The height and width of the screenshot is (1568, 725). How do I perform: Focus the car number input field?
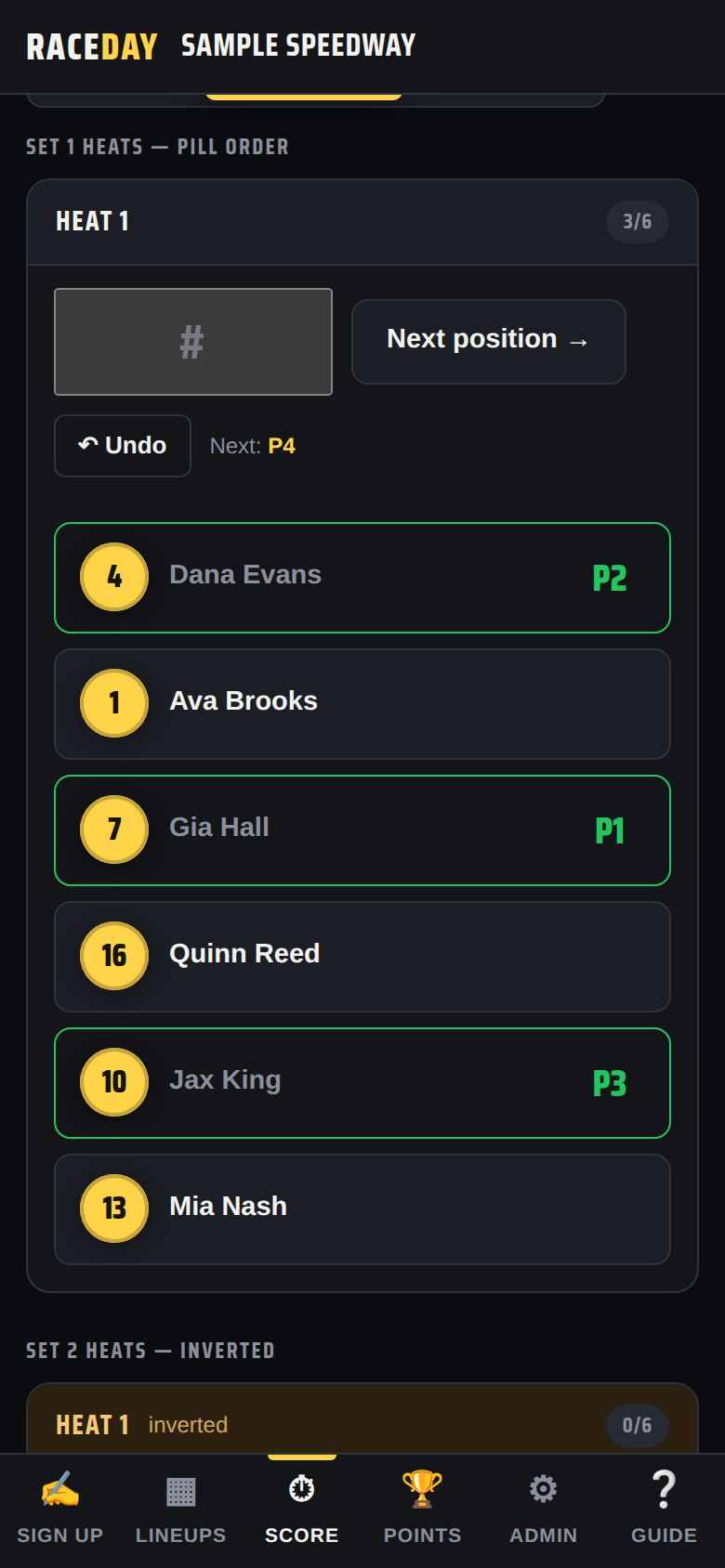point(193,342)
